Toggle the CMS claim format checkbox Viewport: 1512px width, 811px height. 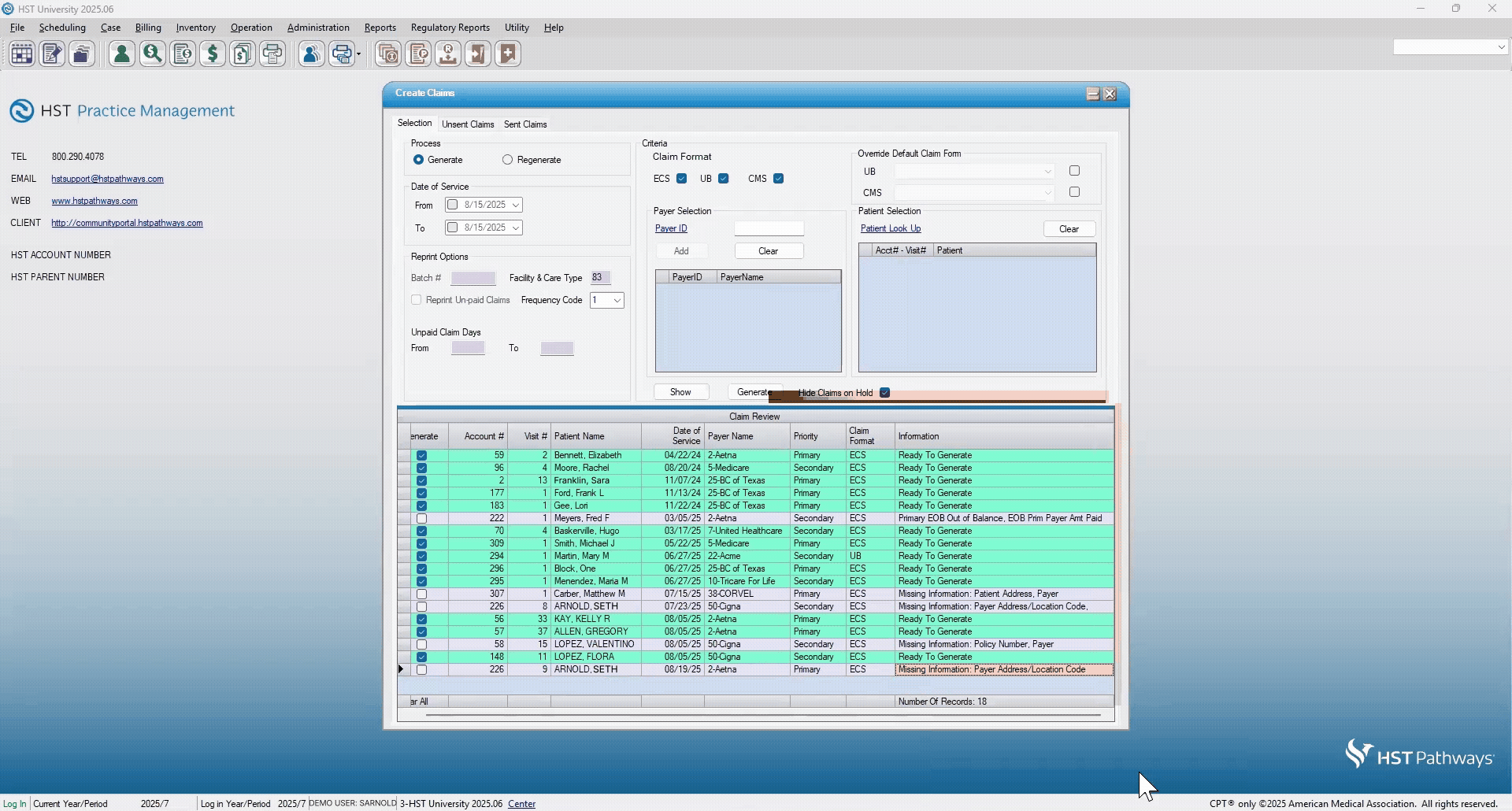(x=779, y=179)
